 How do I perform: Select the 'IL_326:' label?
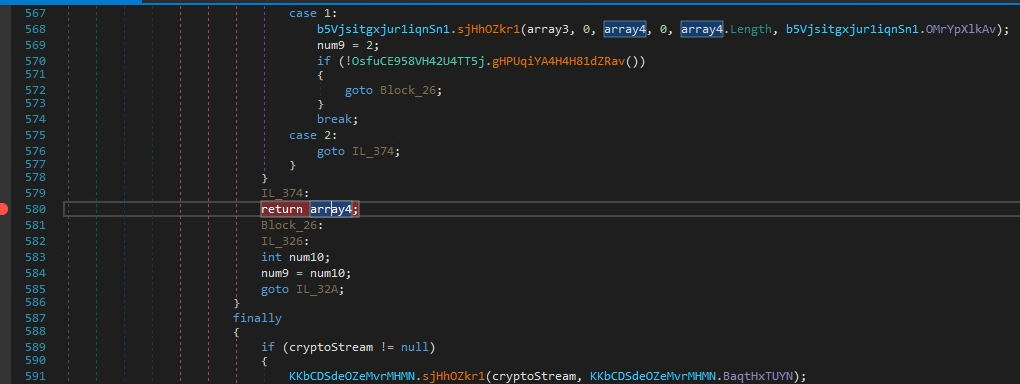click(x=286, y=241)
